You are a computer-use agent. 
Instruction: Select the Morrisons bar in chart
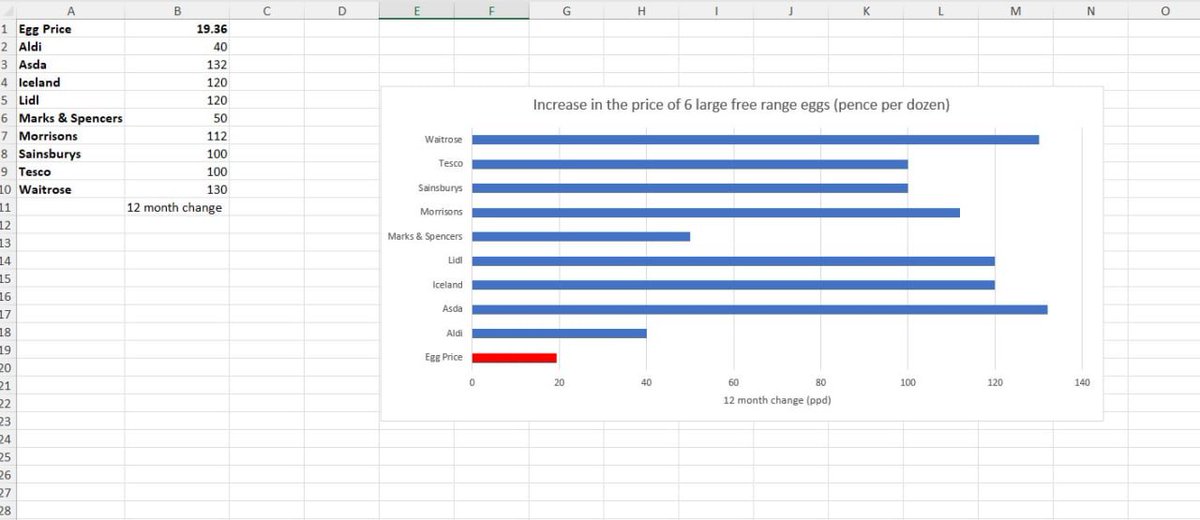(716, 212)
